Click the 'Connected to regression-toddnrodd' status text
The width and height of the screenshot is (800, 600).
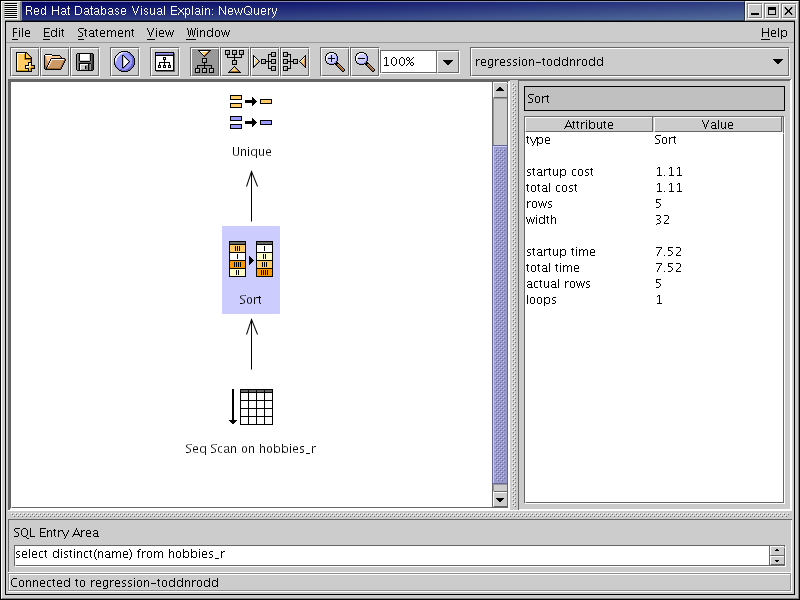[x=114, y=583]
